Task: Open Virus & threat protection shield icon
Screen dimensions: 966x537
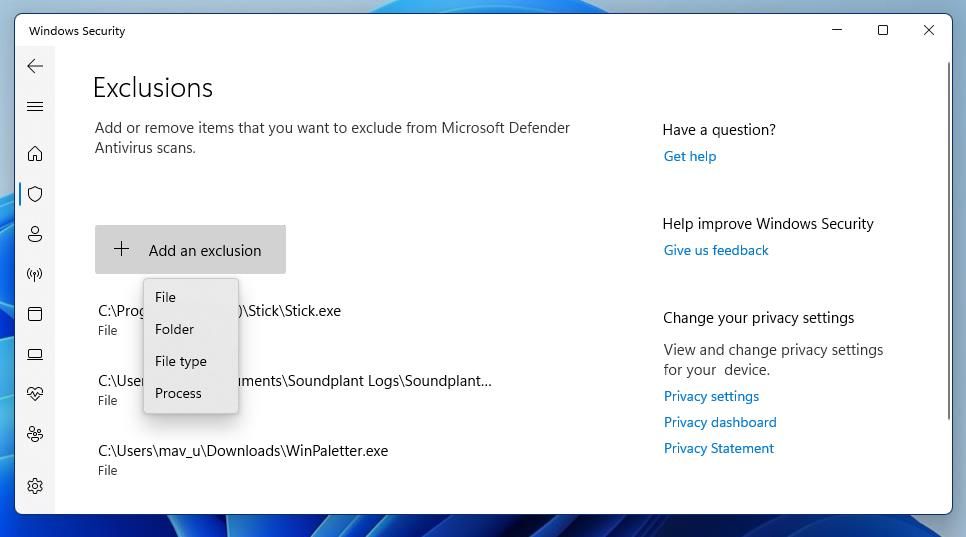Action: [x=35, y=194]
